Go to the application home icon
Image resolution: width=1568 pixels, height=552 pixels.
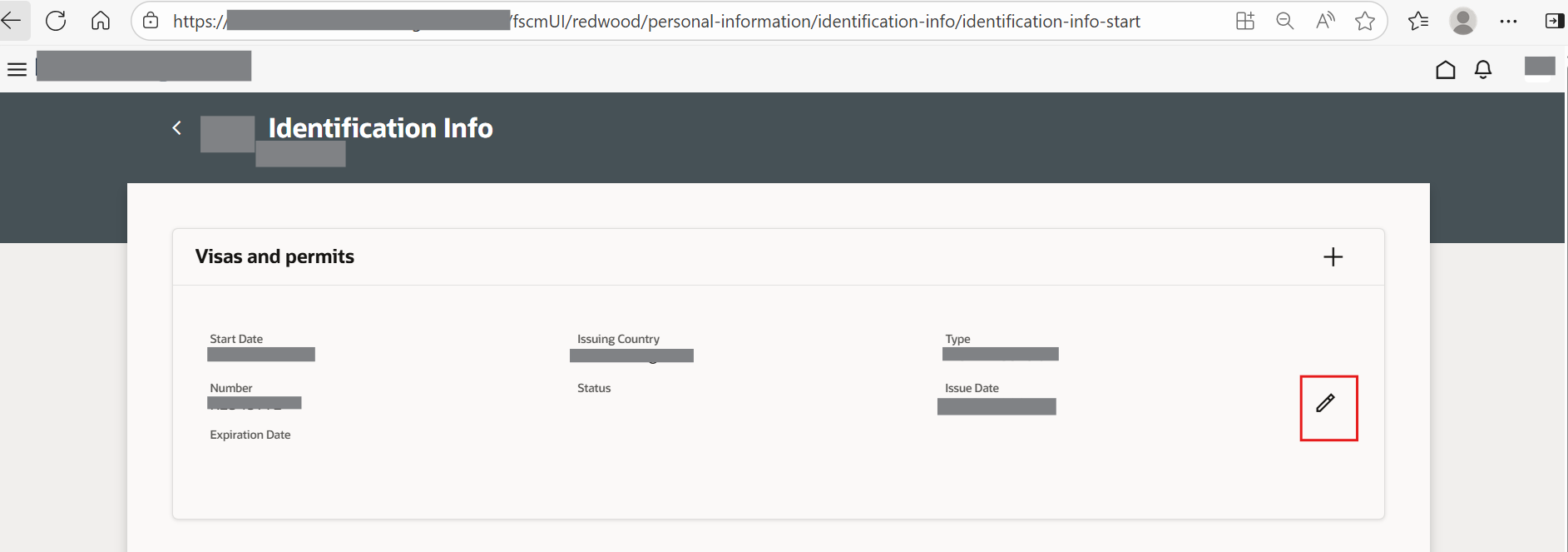1445,69
